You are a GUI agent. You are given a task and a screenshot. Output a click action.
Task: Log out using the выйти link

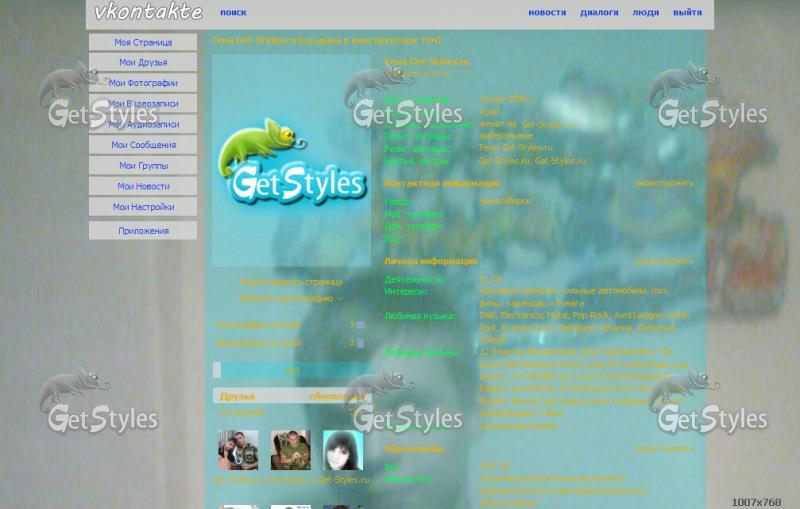coord(687,13)
